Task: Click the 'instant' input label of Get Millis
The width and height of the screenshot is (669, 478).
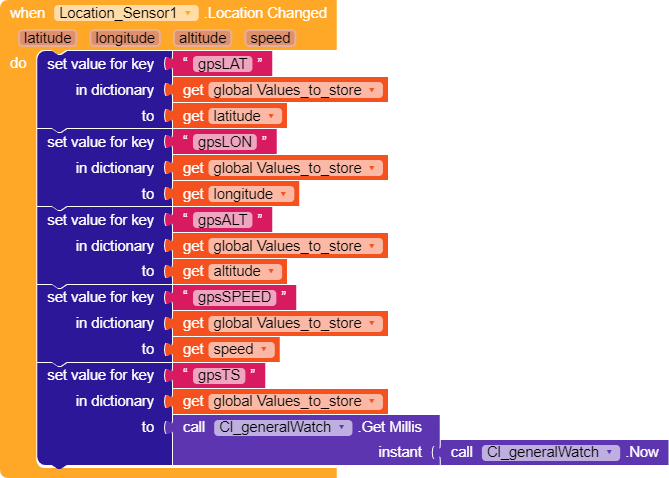Action: [x=400, y=452]
